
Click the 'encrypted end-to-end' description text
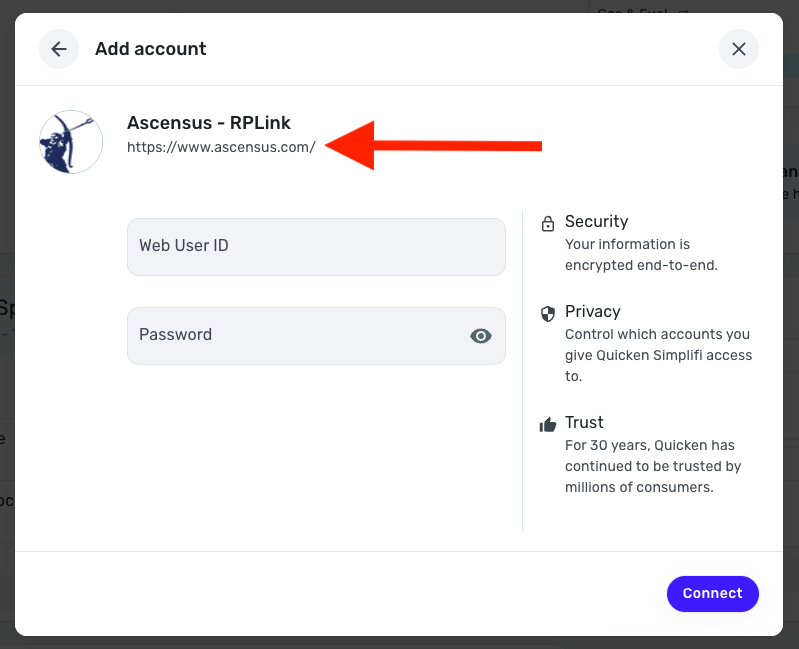pos(641,265)
